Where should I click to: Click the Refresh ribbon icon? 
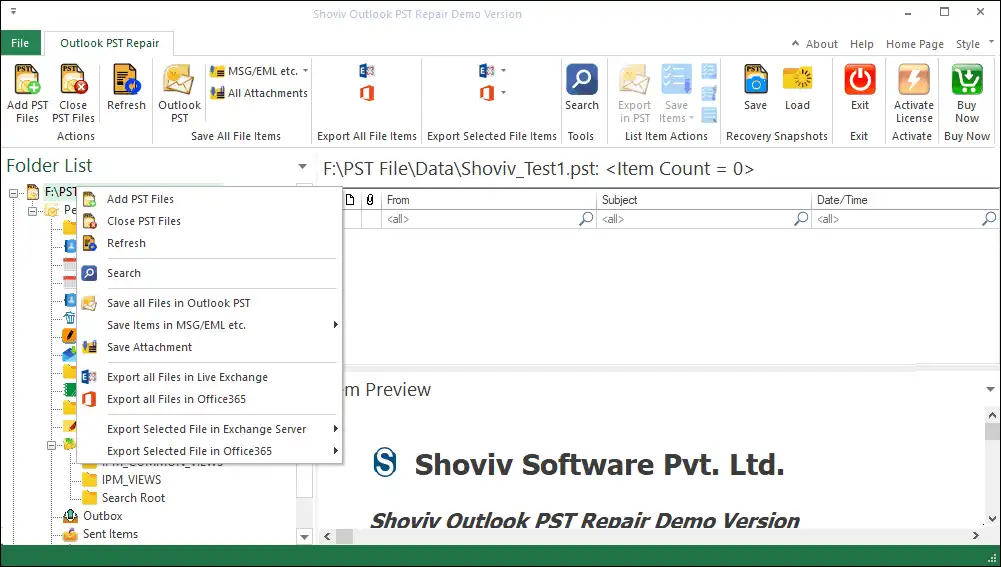[x=126, y=80]
